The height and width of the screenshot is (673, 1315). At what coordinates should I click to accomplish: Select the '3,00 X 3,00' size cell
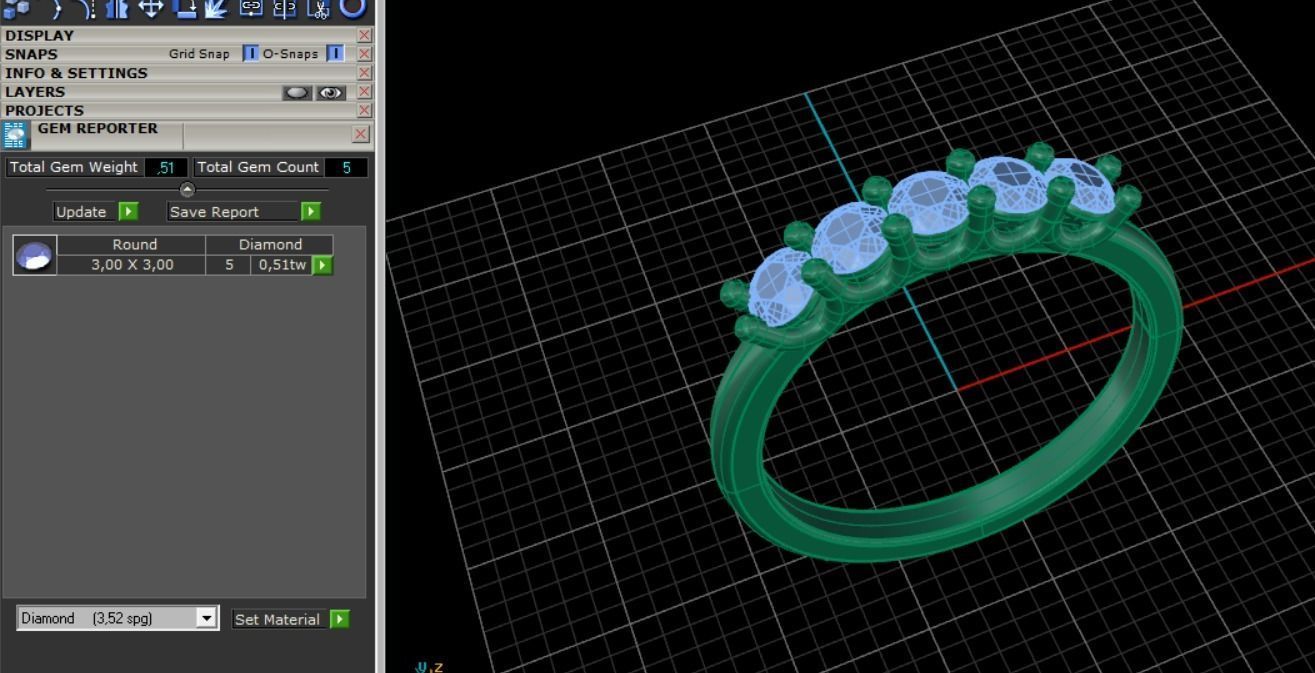[x=132, y=265]
